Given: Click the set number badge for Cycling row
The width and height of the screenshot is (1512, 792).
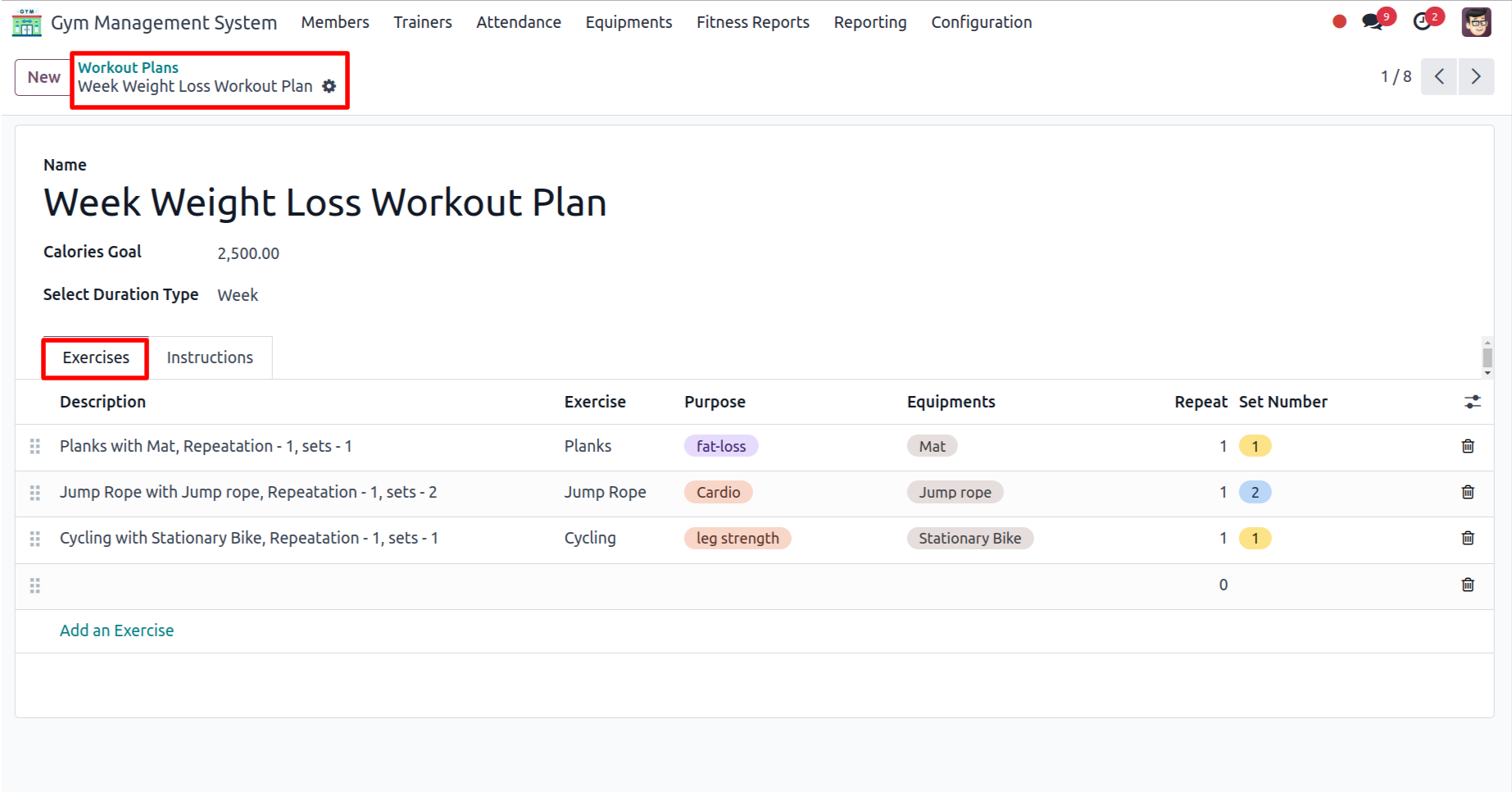Looking at the screenshot, I should pyautogui.click(x=1255, y=538).
